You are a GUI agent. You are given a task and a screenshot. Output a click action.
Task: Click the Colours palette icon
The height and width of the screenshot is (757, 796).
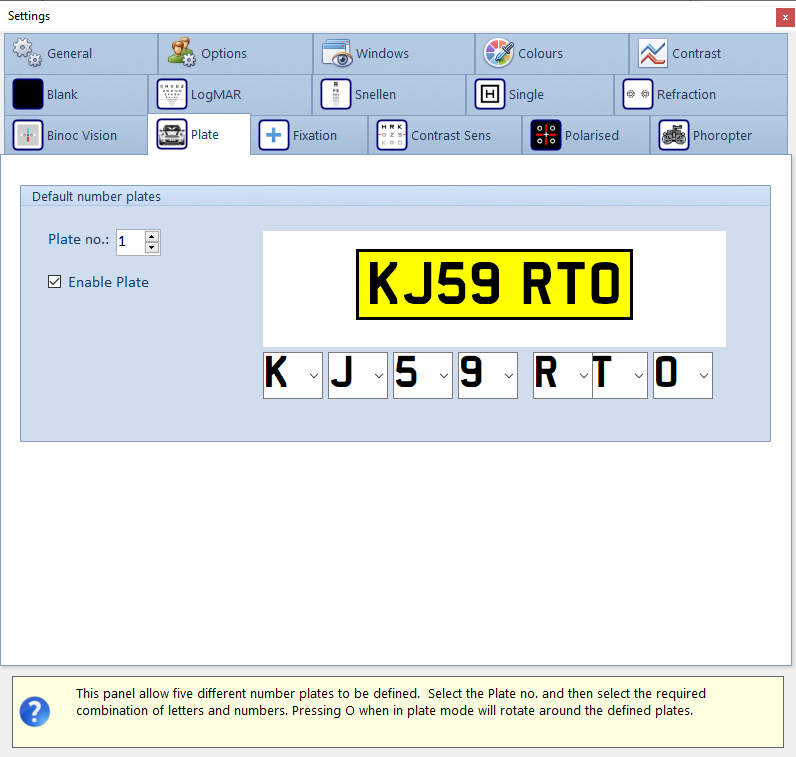click(499, 53)
